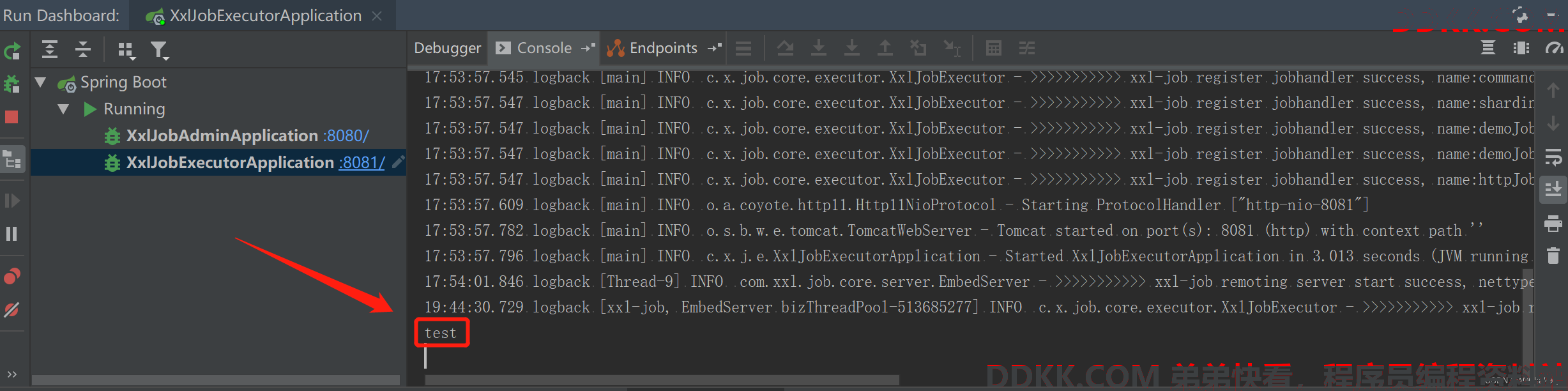Click the pin arrow next to Endpoints tab
This screenshot has width=1568, height=391.
(715, 48)
